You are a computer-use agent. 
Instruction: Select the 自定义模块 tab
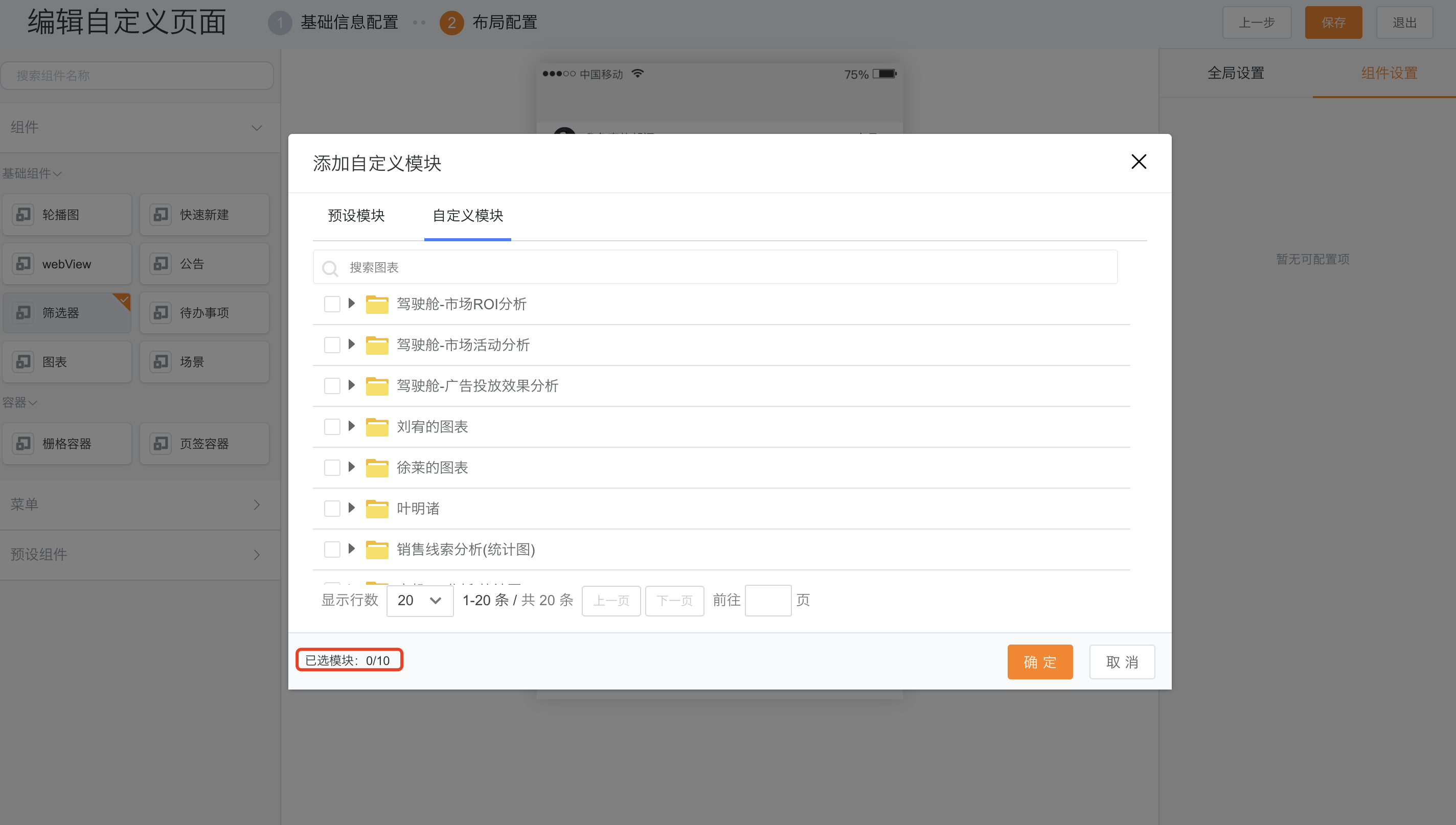pos(467,216)
